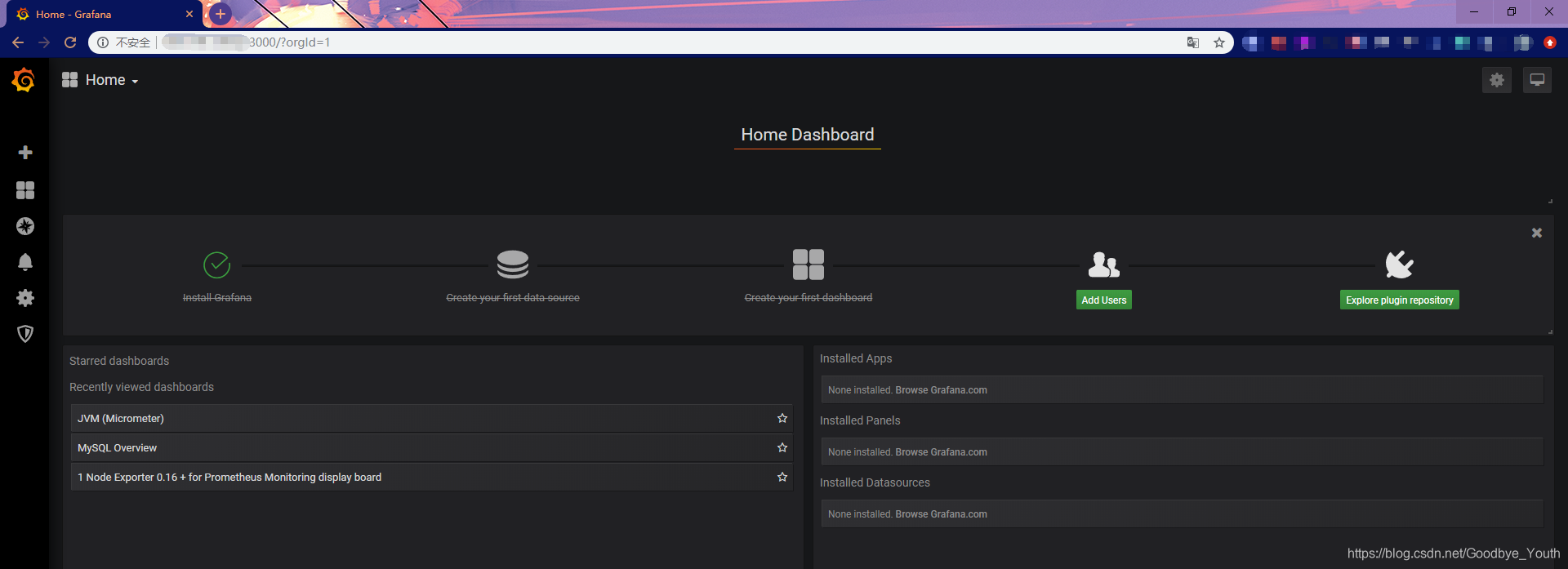Click Starred dashboards heading
1568x569 pixels.
tap(119, 361)
